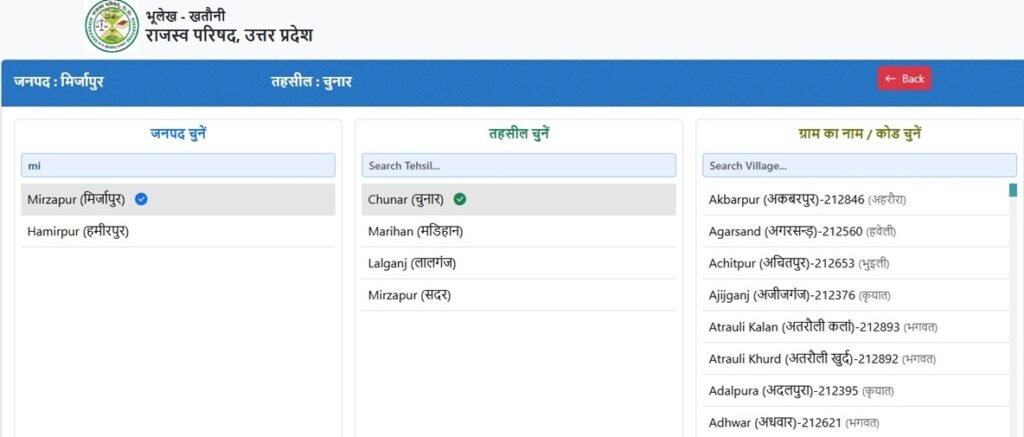Click the green checkmark beside Chunar tehsil

(x=460, y=199)
